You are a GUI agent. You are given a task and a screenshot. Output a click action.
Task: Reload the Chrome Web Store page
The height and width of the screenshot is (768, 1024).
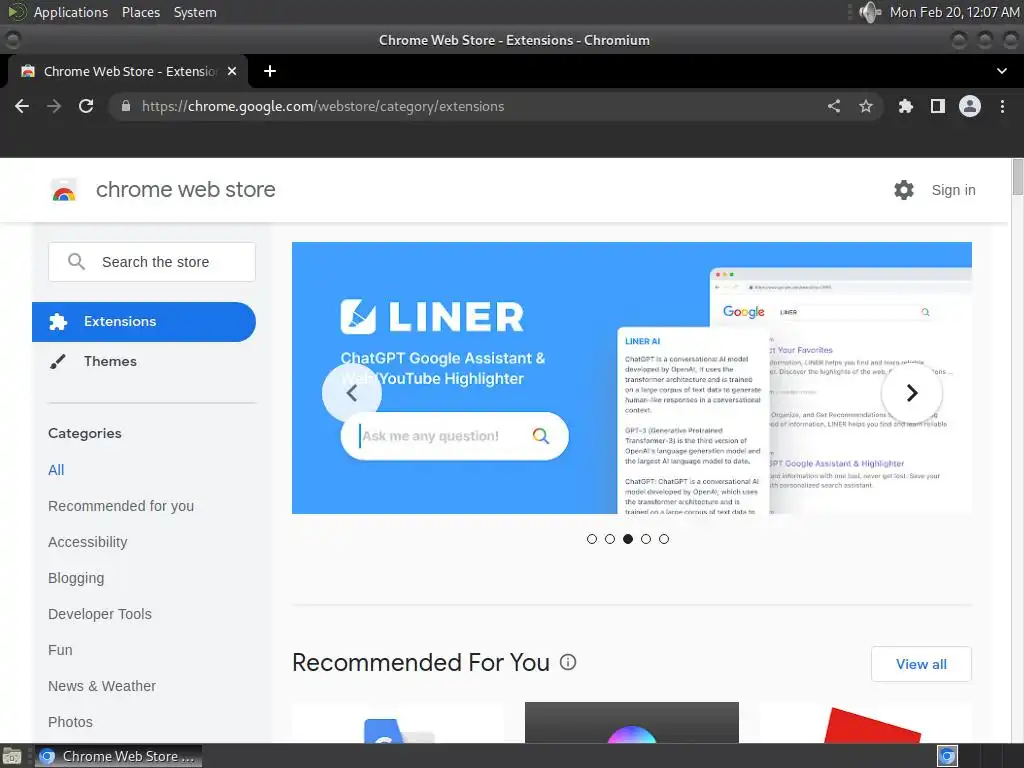tap(86, 106)
